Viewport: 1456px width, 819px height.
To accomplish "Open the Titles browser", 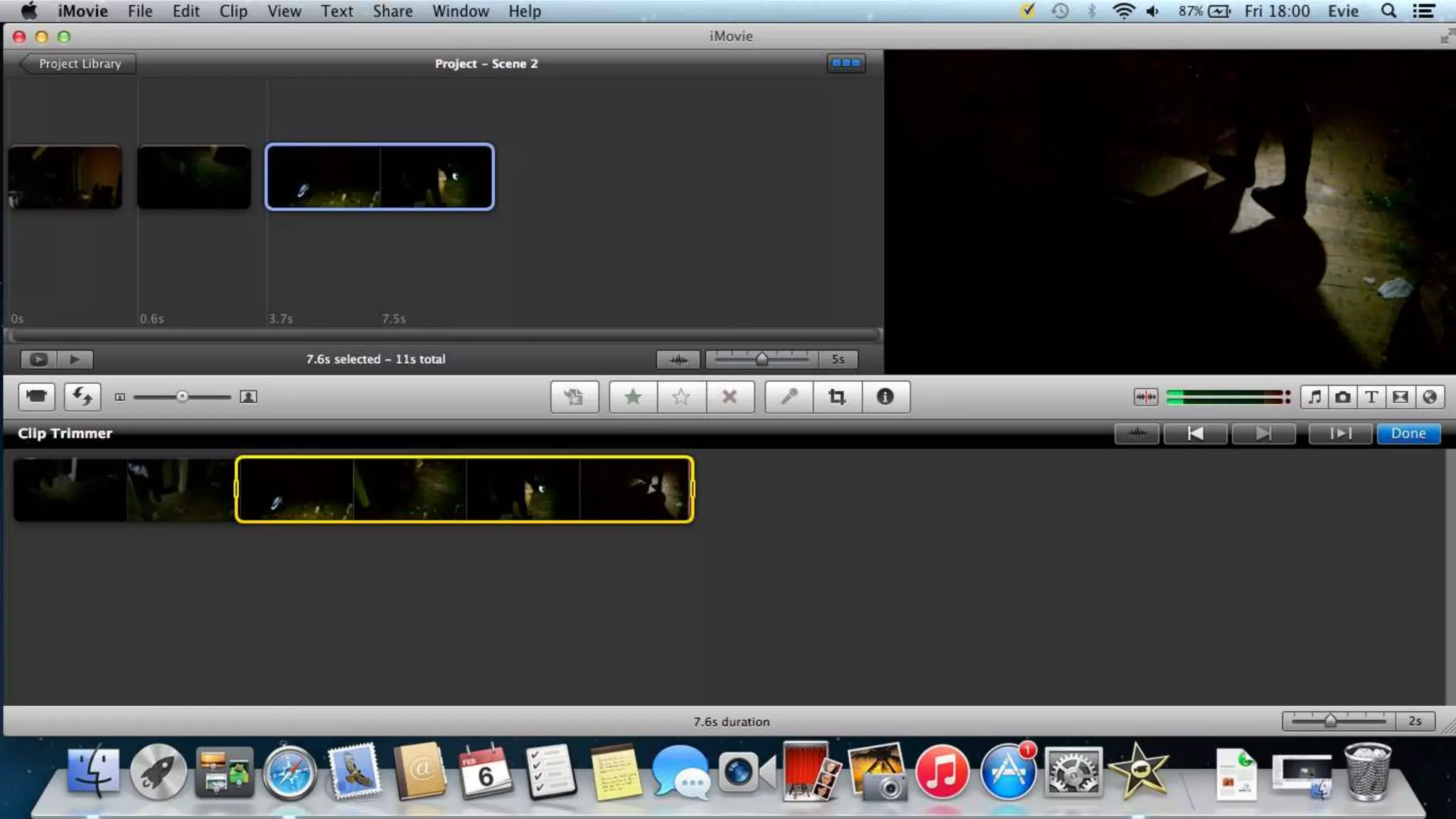I will (1371, 397).
